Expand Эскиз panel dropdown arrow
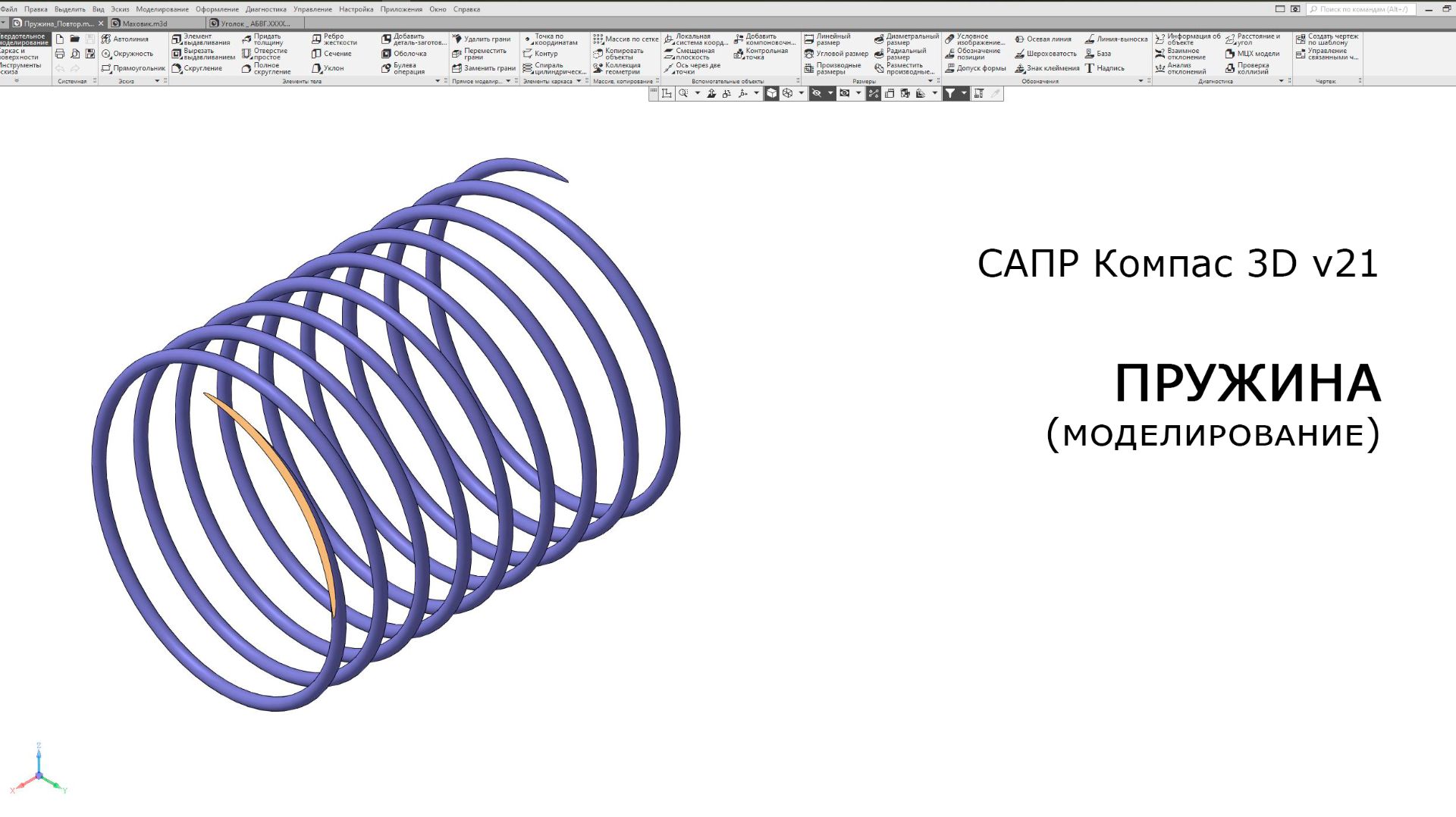 click(157, 81)
